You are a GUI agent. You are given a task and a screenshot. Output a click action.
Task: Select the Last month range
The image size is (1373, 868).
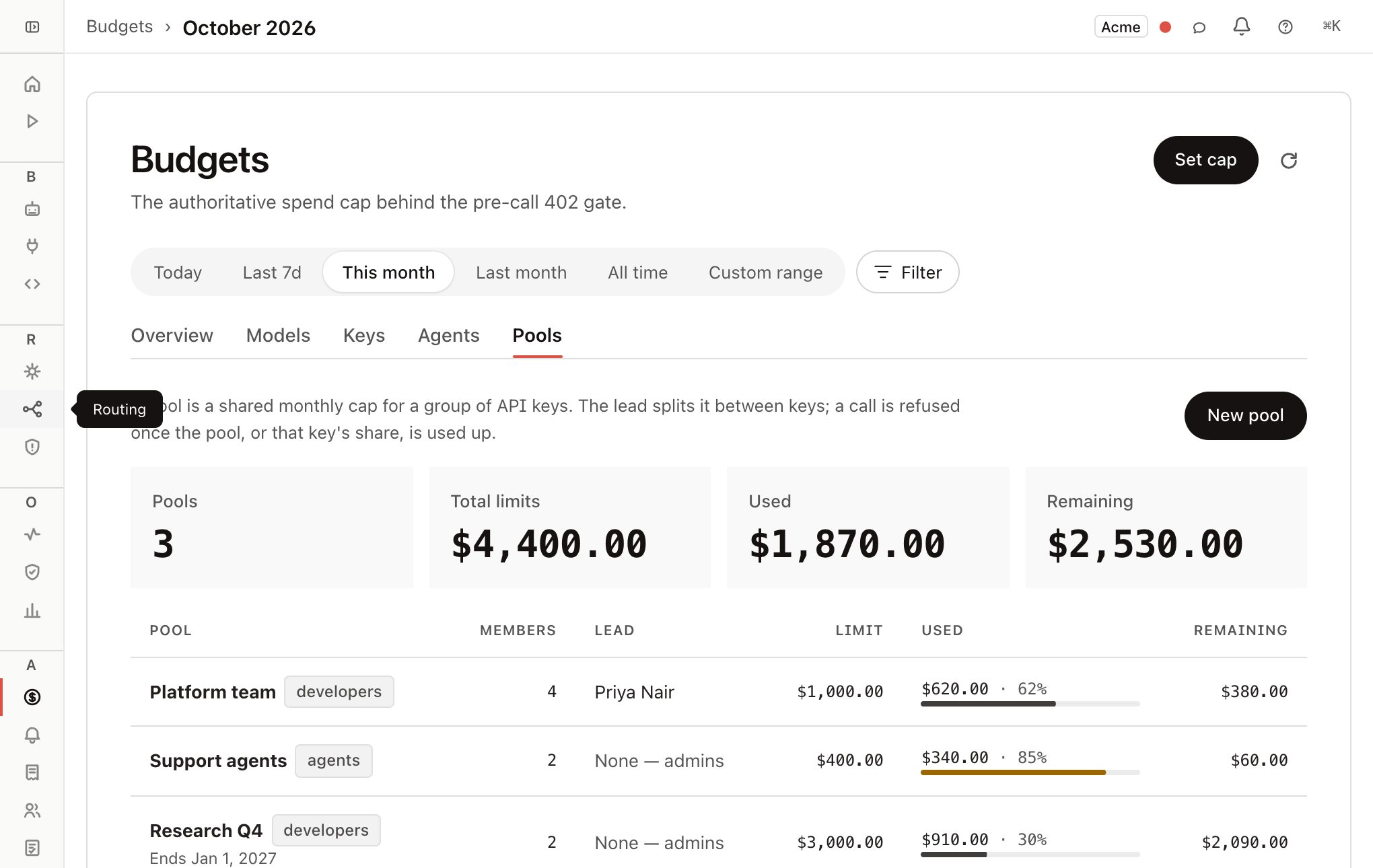pyautogui.click(x=521, y=273)
